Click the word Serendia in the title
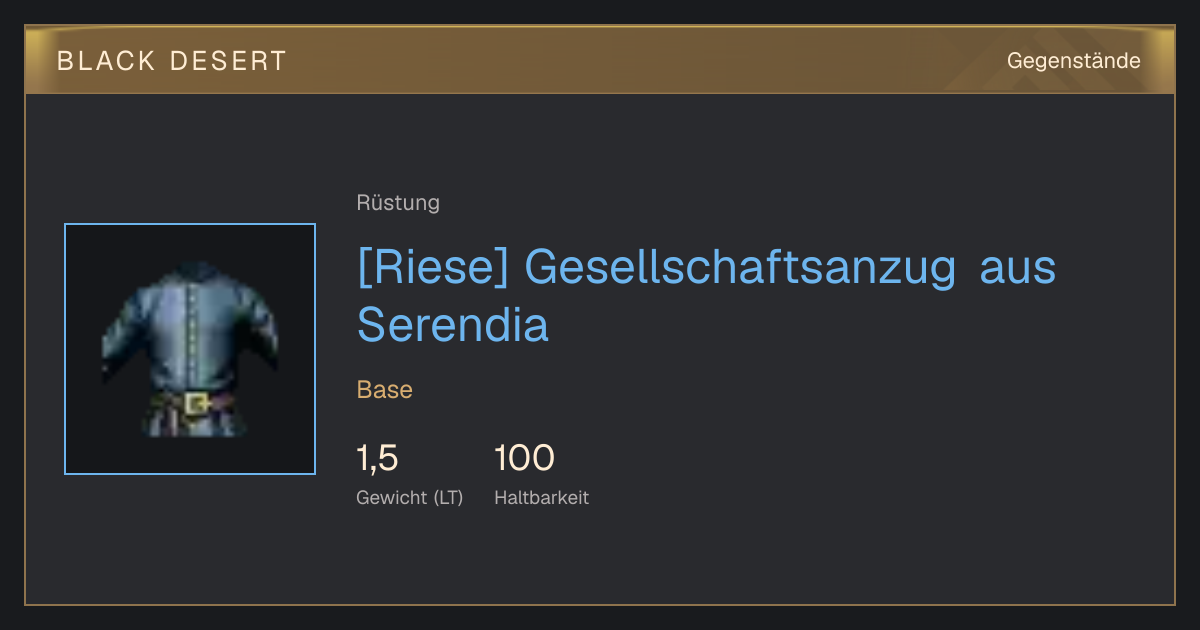 coord(453,325)
